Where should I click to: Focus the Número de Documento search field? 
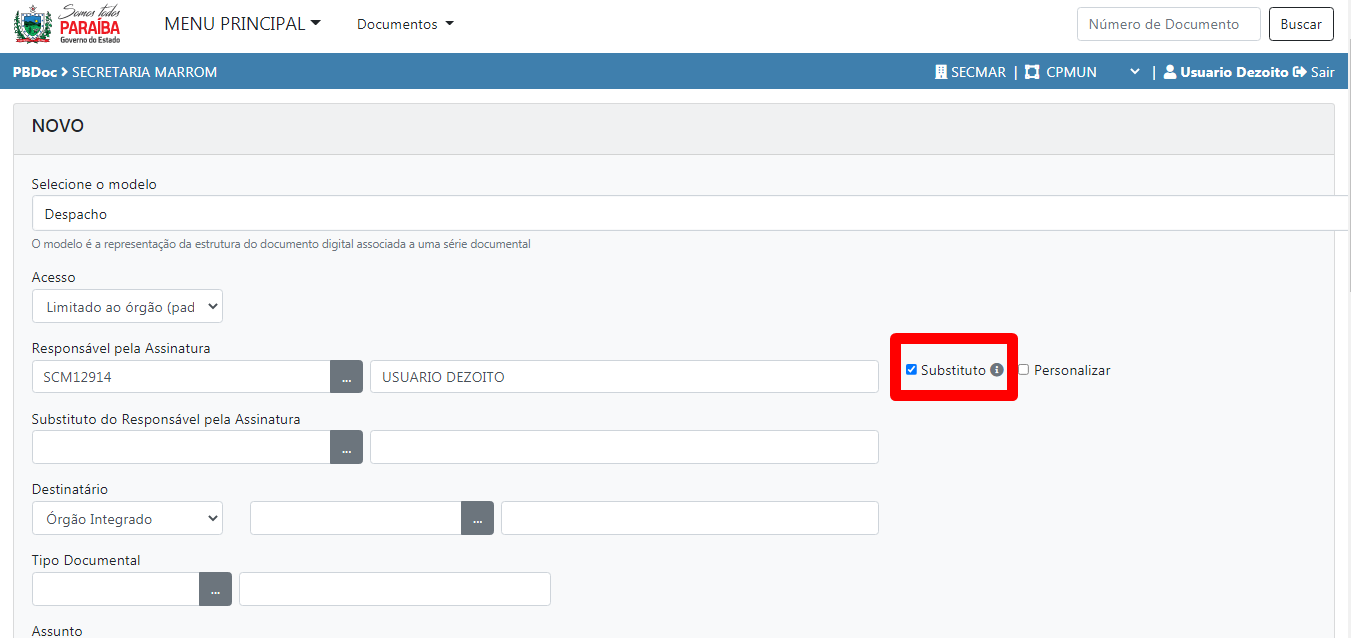[x=1167, y=24]
